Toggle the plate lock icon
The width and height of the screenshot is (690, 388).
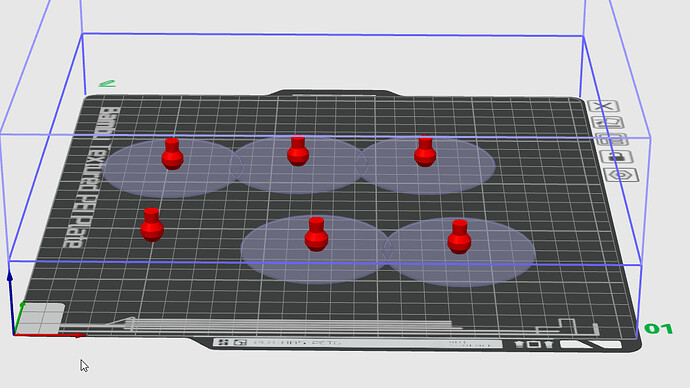click(x=616, y=157)
